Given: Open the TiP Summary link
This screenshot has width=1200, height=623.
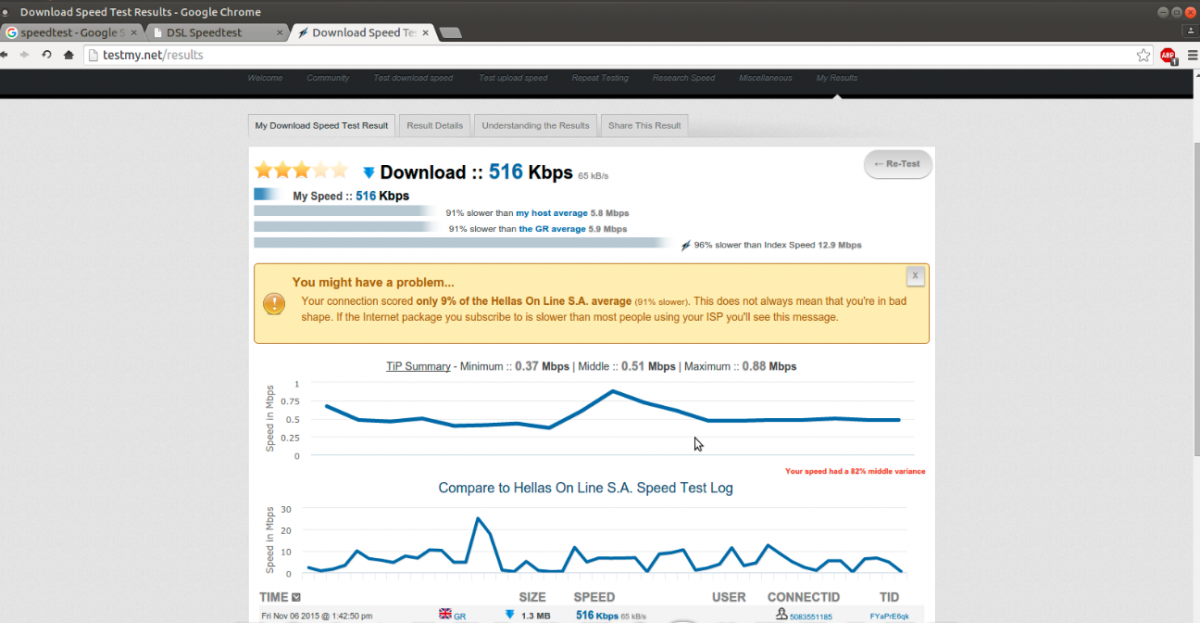Looking at the screenshot, I should [418, 366].
